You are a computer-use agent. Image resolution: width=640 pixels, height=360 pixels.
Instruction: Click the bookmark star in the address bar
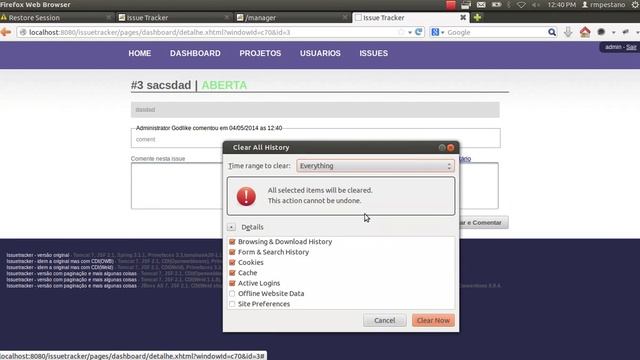401,32
